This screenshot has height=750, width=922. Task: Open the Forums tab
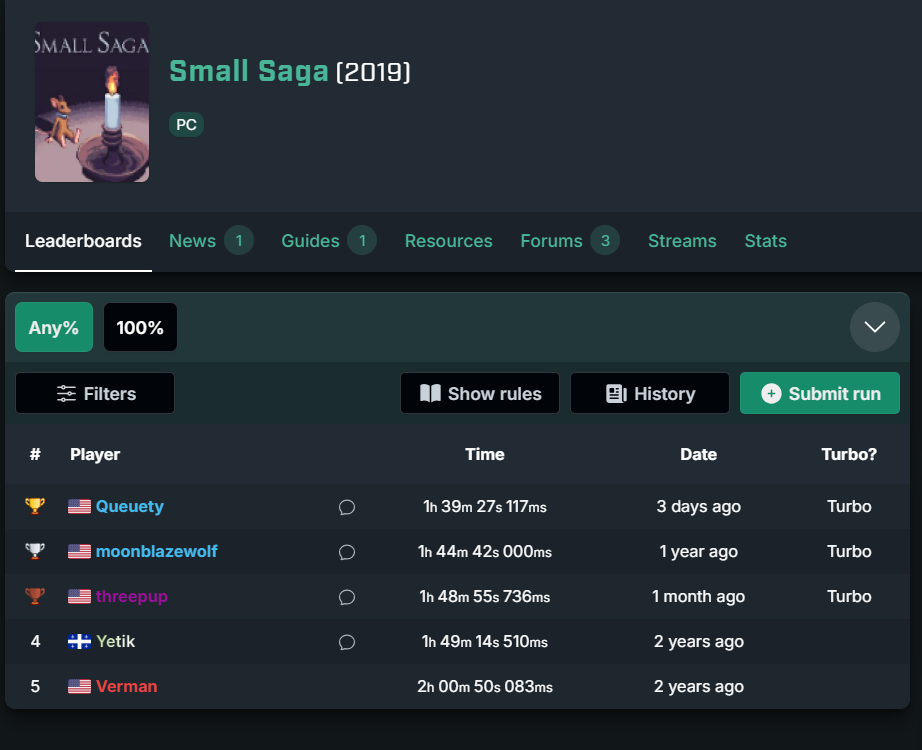pos(570,241)
